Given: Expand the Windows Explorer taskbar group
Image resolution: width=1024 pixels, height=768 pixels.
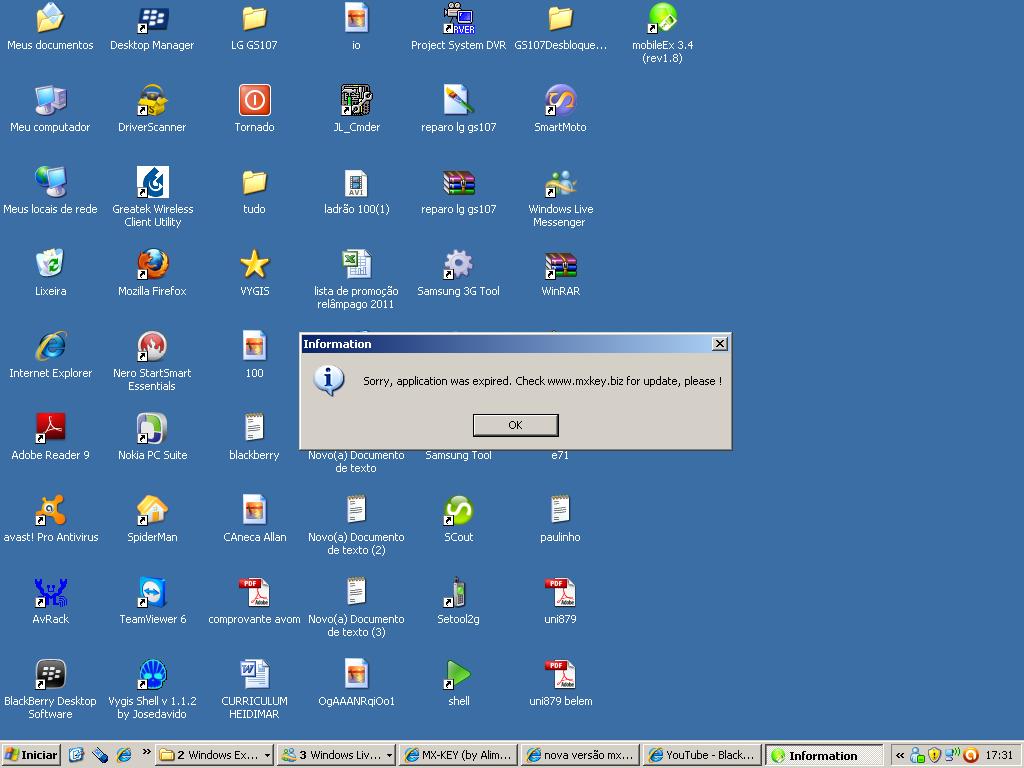Looking at the screenshot, I should click(x=215, y=755).
